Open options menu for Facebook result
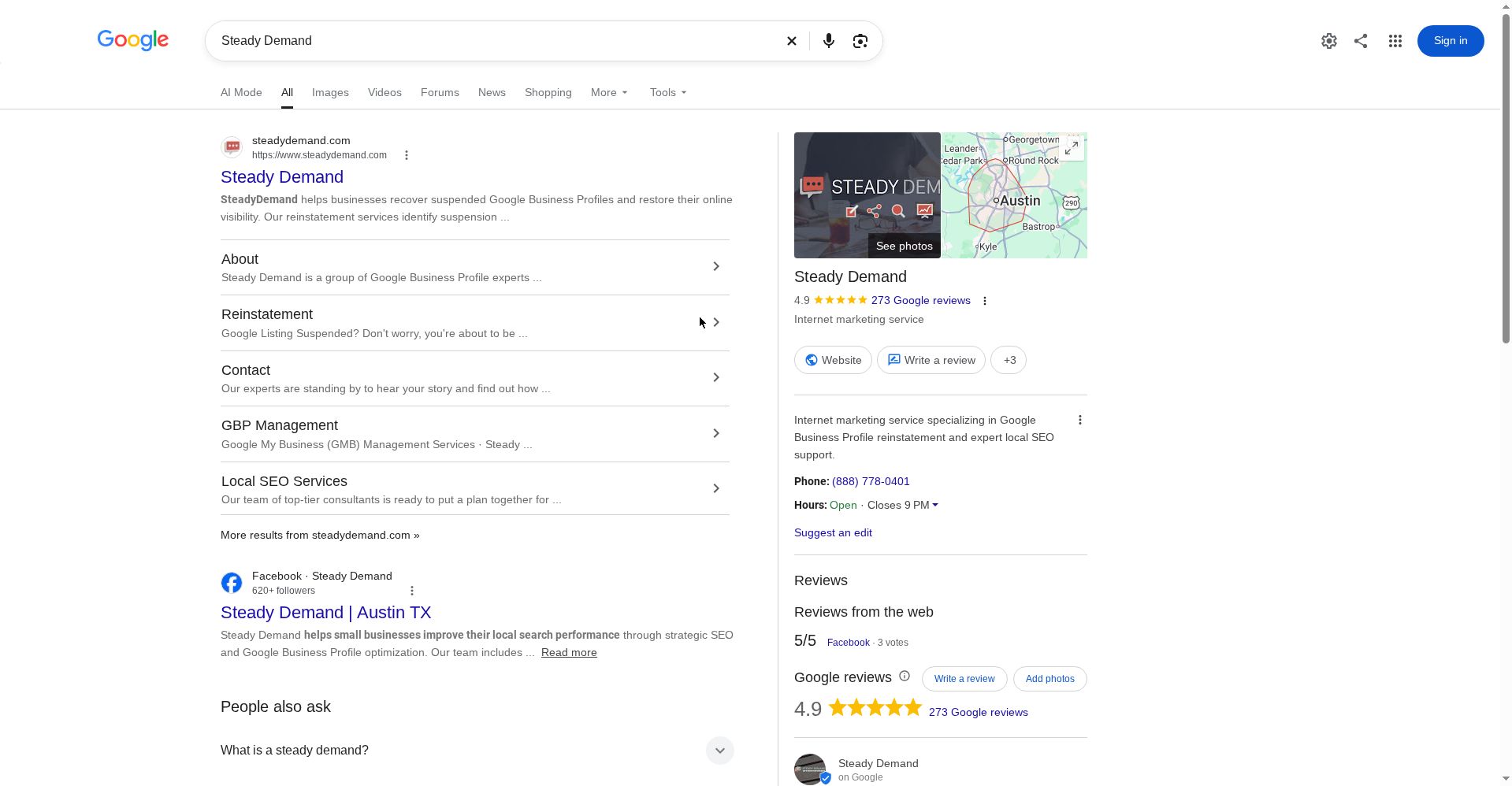1512x786 pixels. pos(412,591)
